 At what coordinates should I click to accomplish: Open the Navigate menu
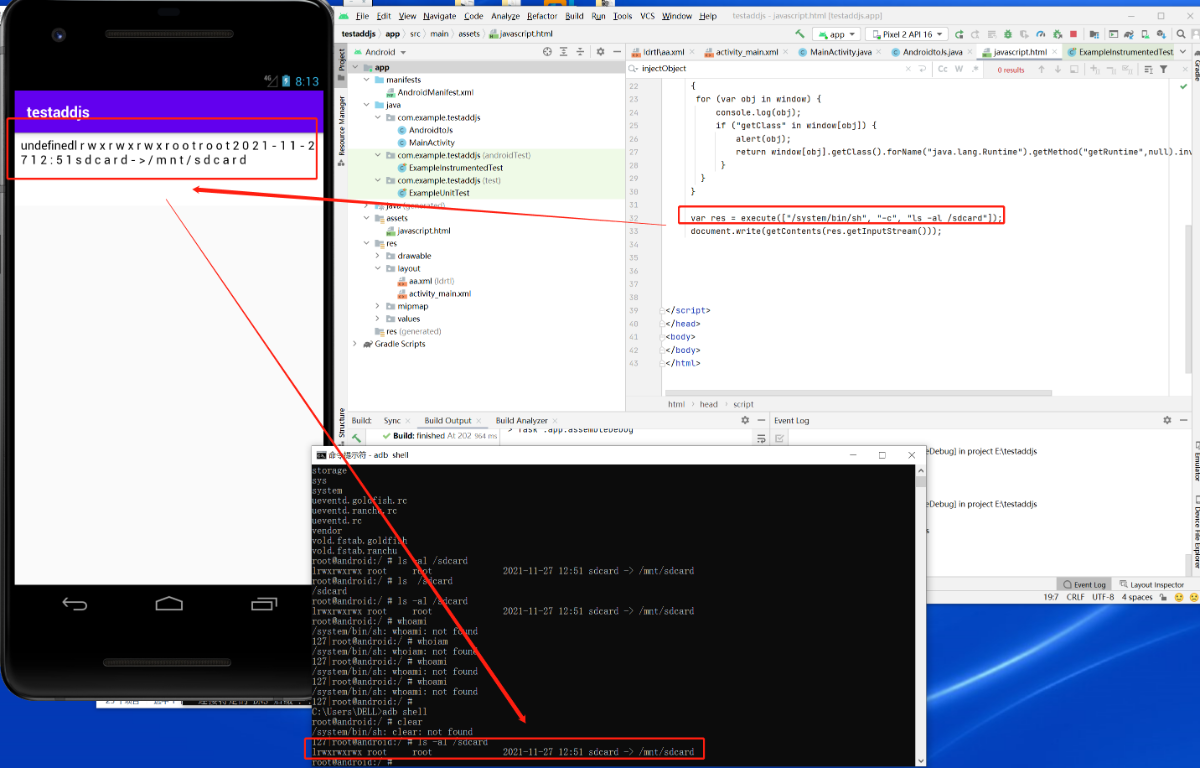439,16
